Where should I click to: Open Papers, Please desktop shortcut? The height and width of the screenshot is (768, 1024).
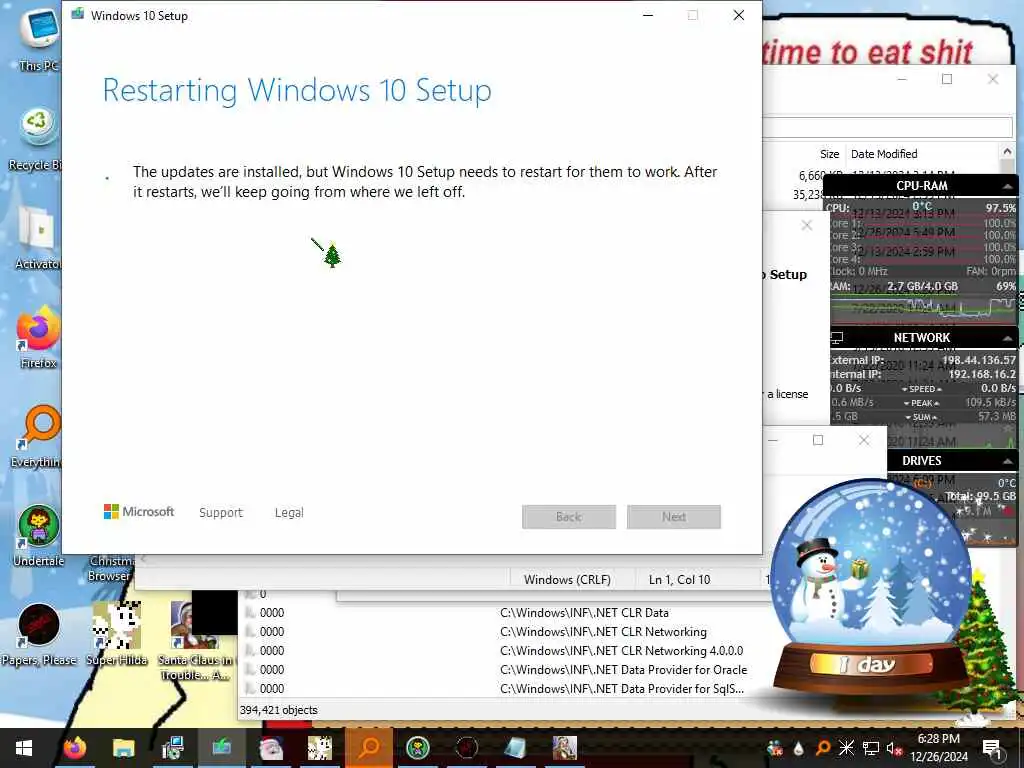point(39,633)
